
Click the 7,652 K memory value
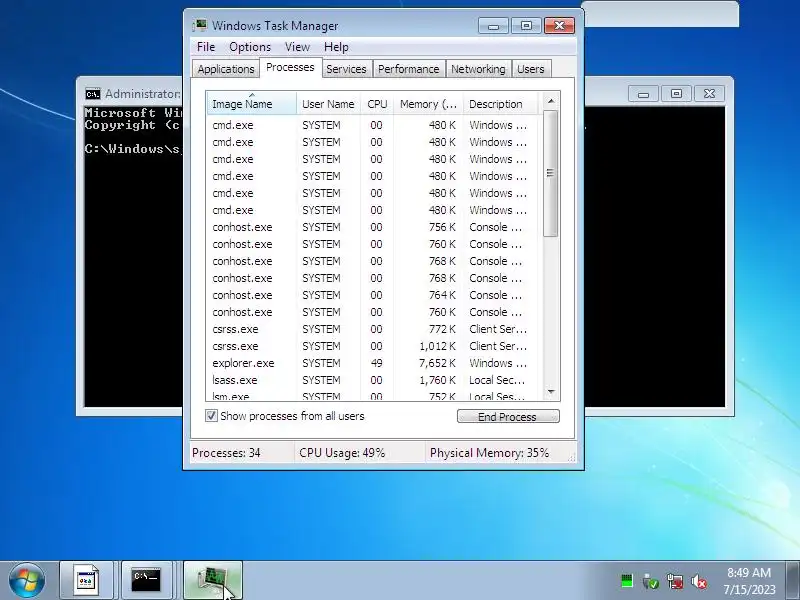click(x=437, y=363)
